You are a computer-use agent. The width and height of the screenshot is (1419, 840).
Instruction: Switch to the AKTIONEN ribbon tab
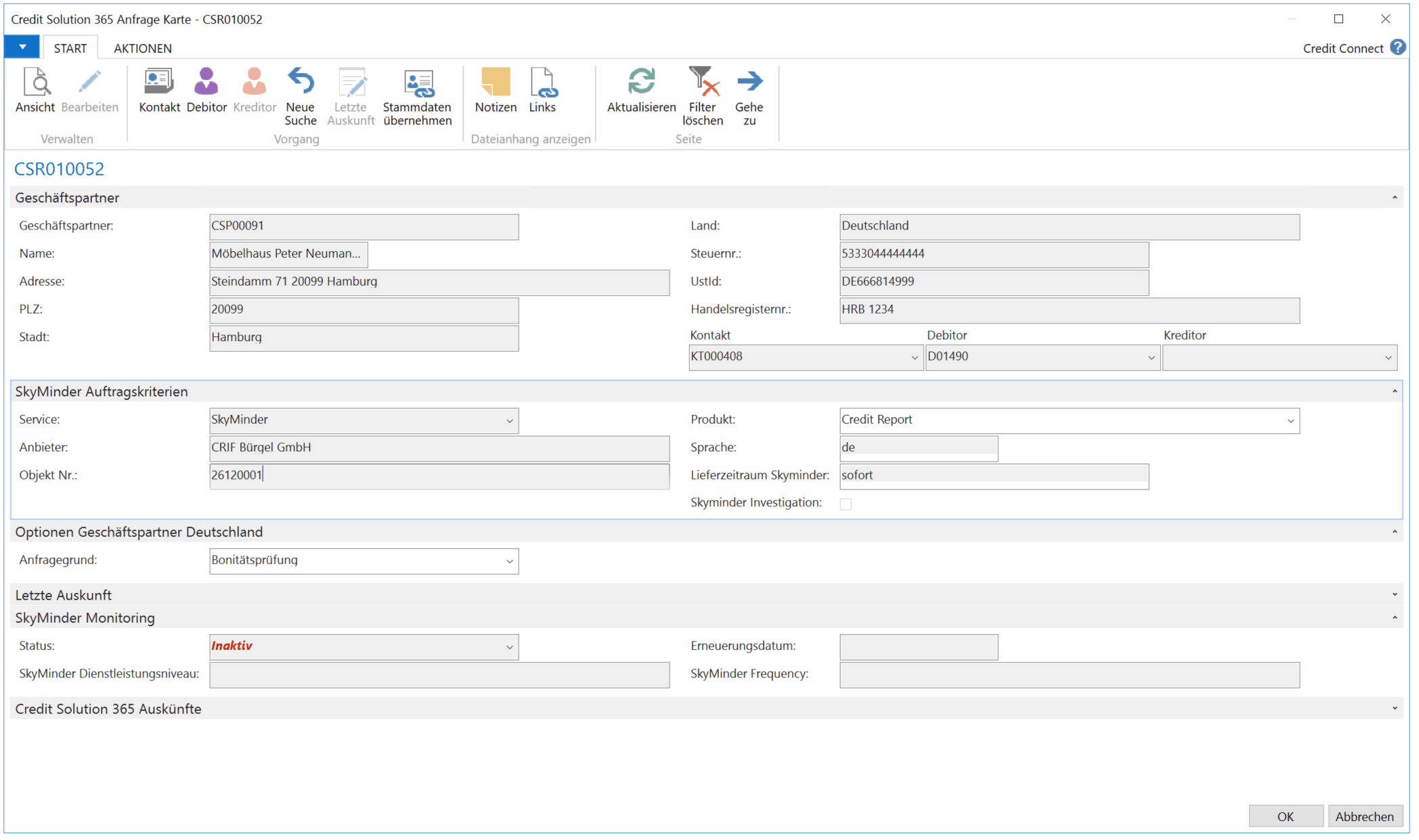click(142, 48)
